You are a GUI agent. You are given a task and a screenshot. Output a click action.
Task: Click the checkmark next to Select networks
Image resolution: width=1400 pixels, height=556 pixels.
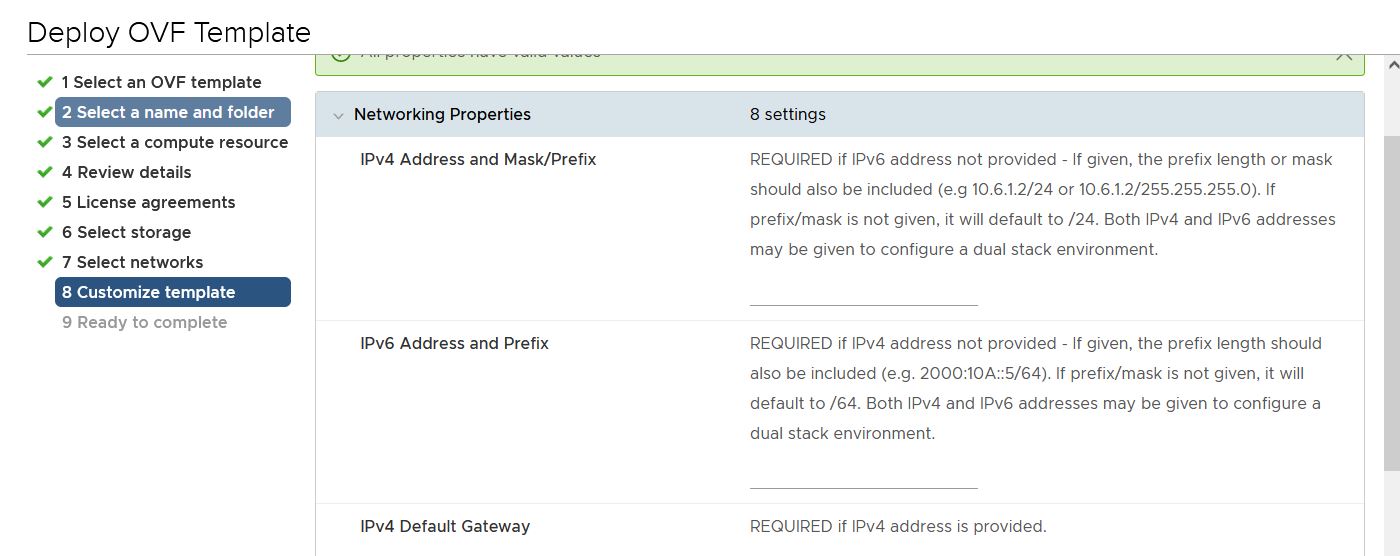click(x=44, y=262)
